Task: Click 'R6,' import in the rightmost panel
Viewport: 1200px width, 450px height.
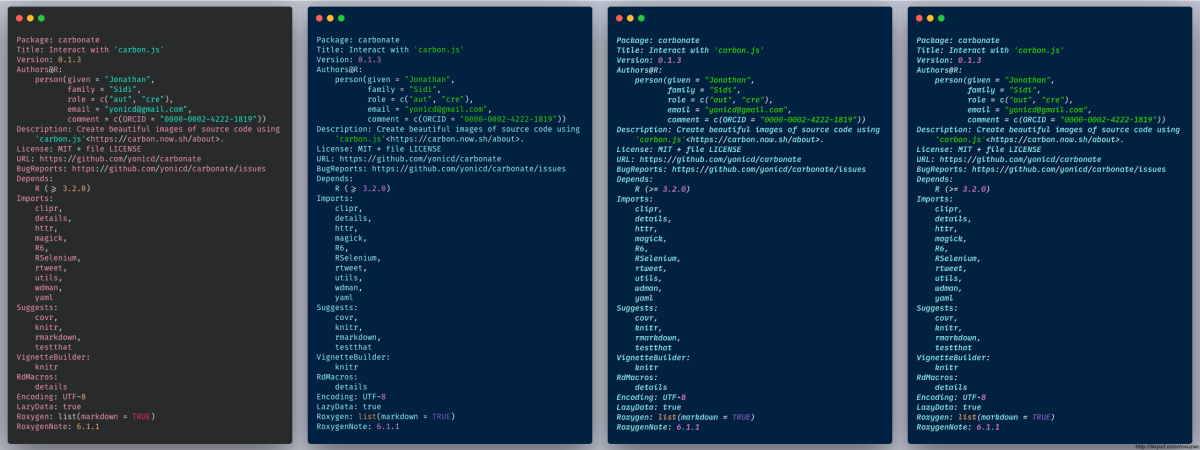Action: [x=942, y=248]
